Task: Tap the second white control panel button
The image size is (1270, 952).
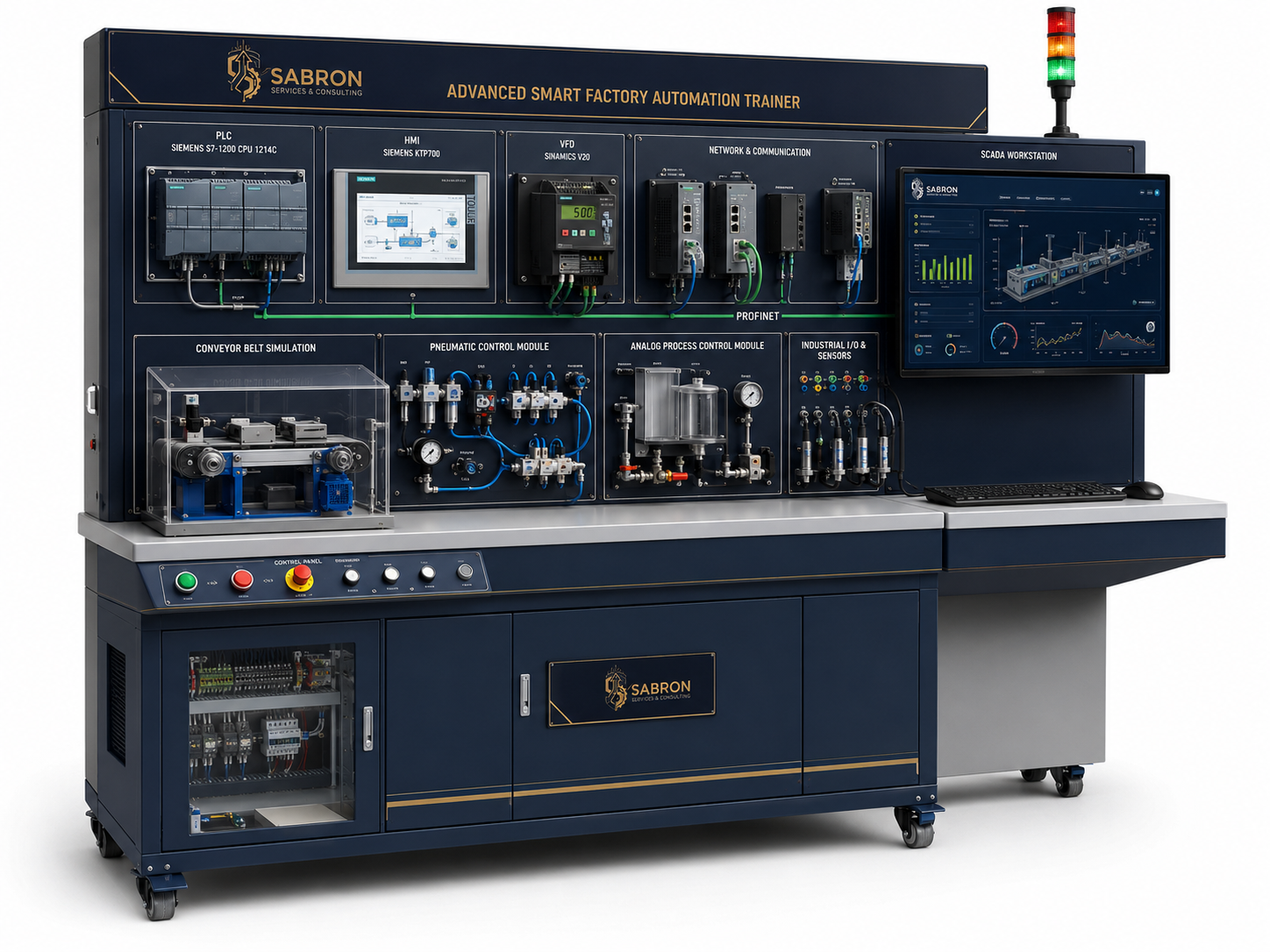Action: (391, 574)
